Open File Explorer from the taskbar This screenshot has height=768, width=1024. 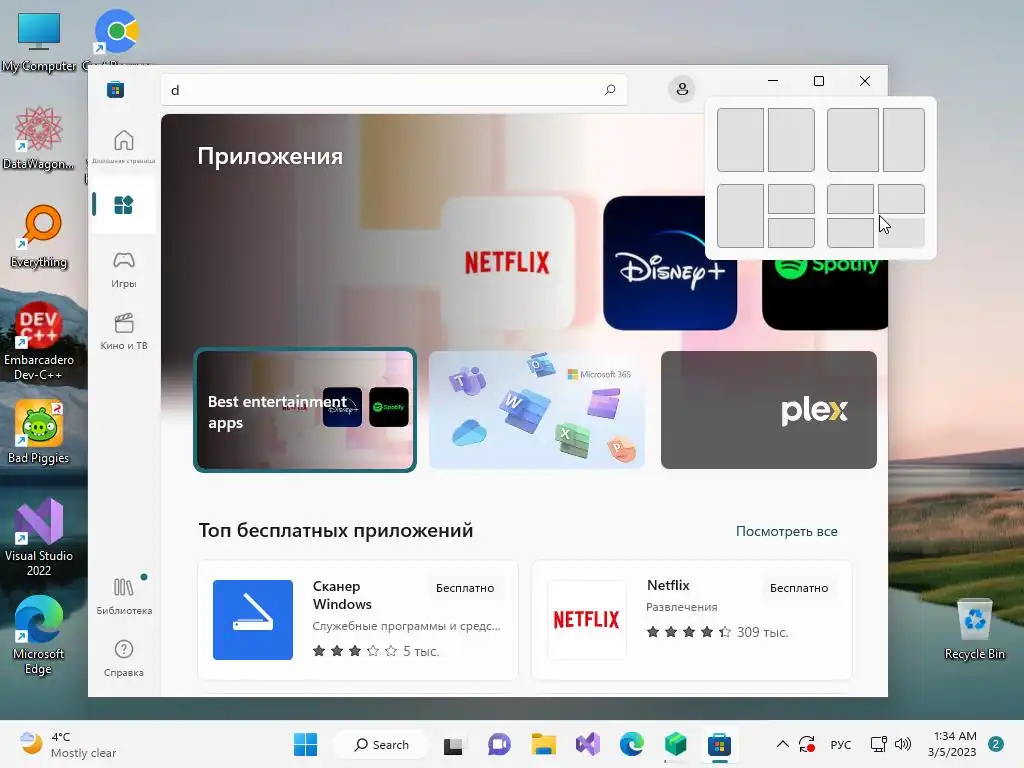[543, 744]
